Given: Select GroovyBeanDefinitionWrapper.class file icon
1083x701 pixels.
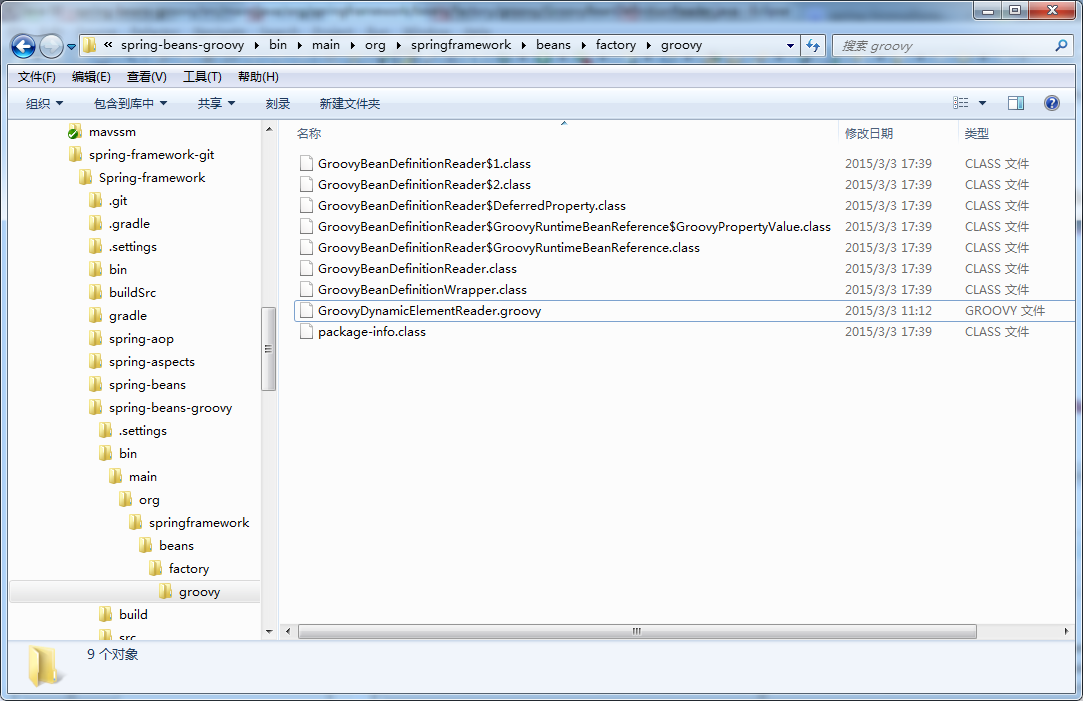Looking at the screenshot, I should click(306, 289).
